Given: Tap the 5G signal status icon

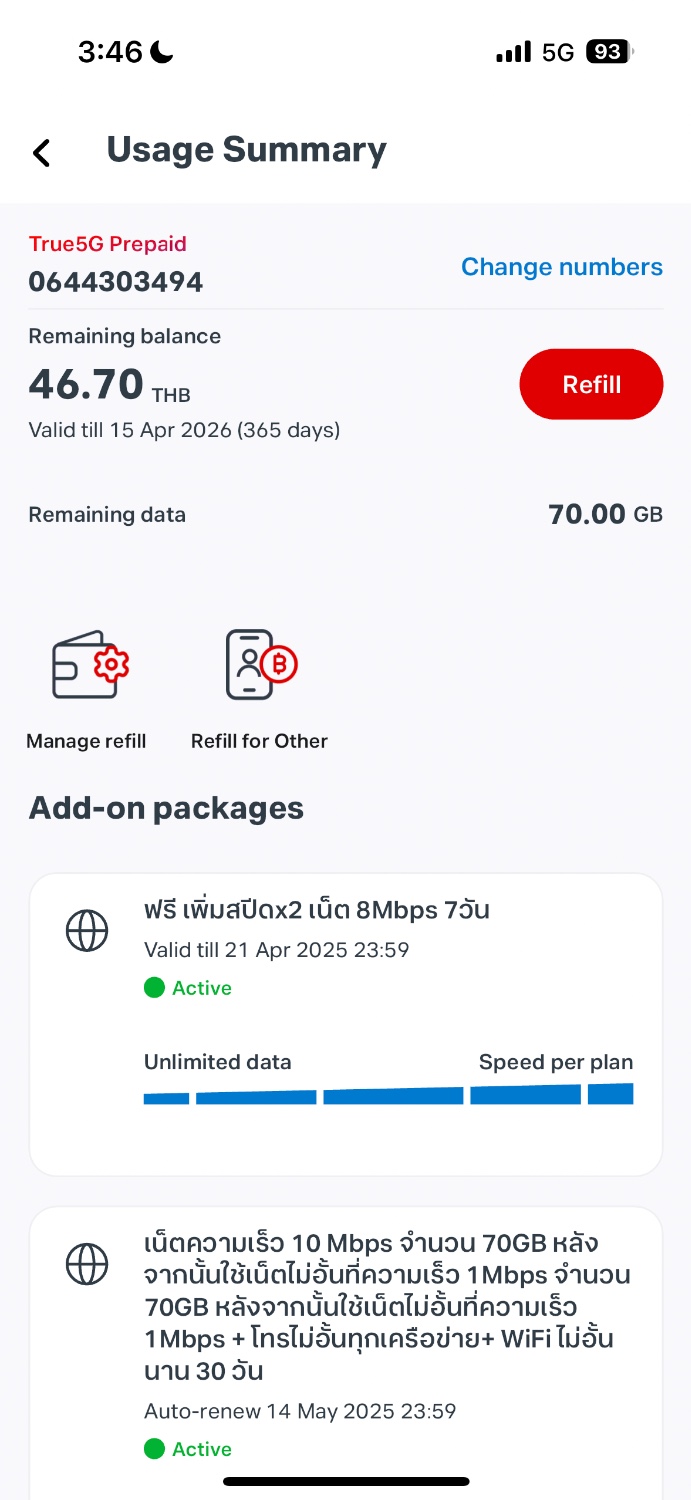Looking at the screenshot, I should [x=557, y=52].
